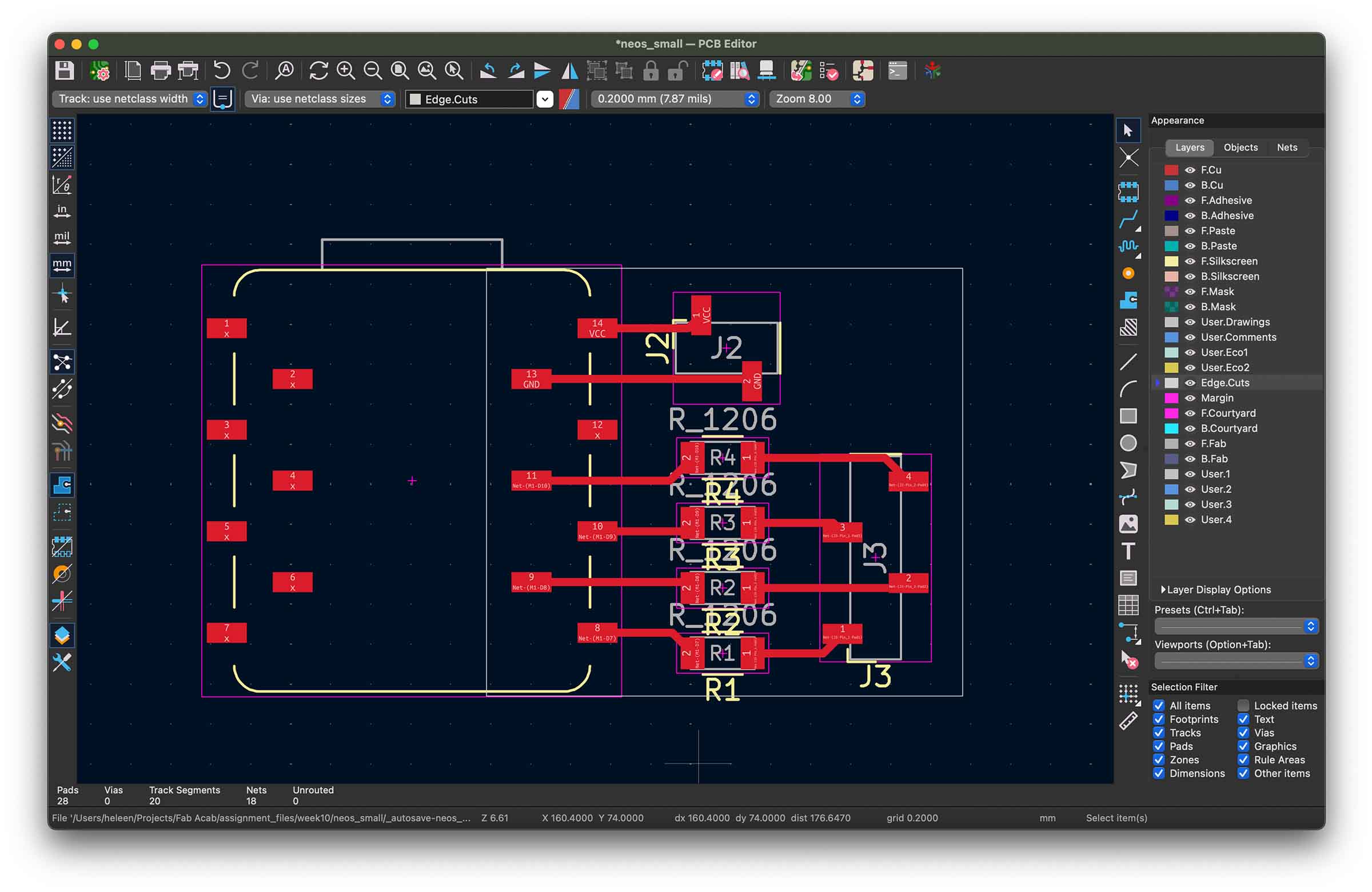Hide the F.Silkscreen layer eye icon

pos(1190,262)
